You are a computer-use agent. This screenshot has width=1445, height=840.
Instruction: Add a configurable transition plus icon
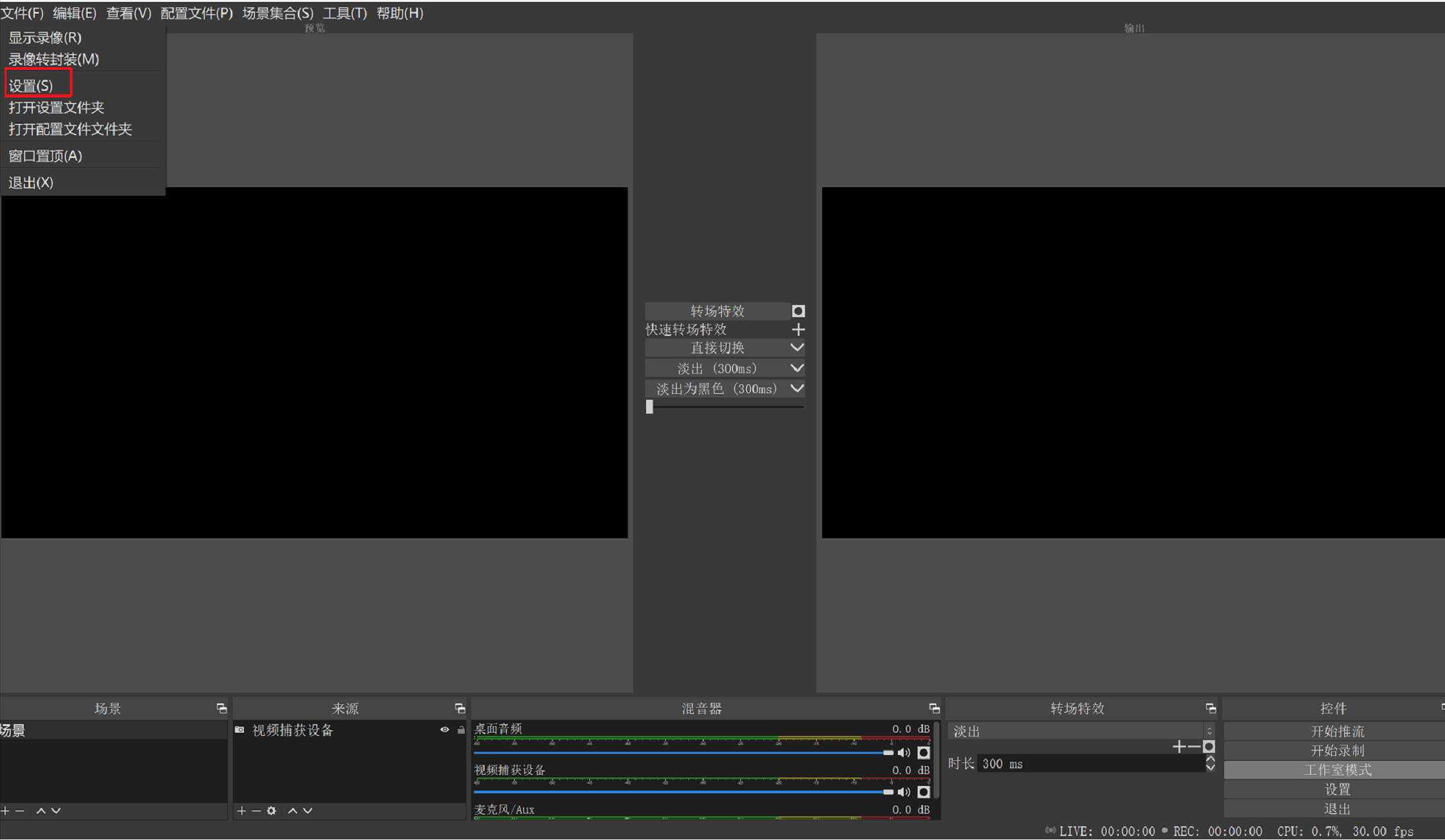click(1179, 746)
